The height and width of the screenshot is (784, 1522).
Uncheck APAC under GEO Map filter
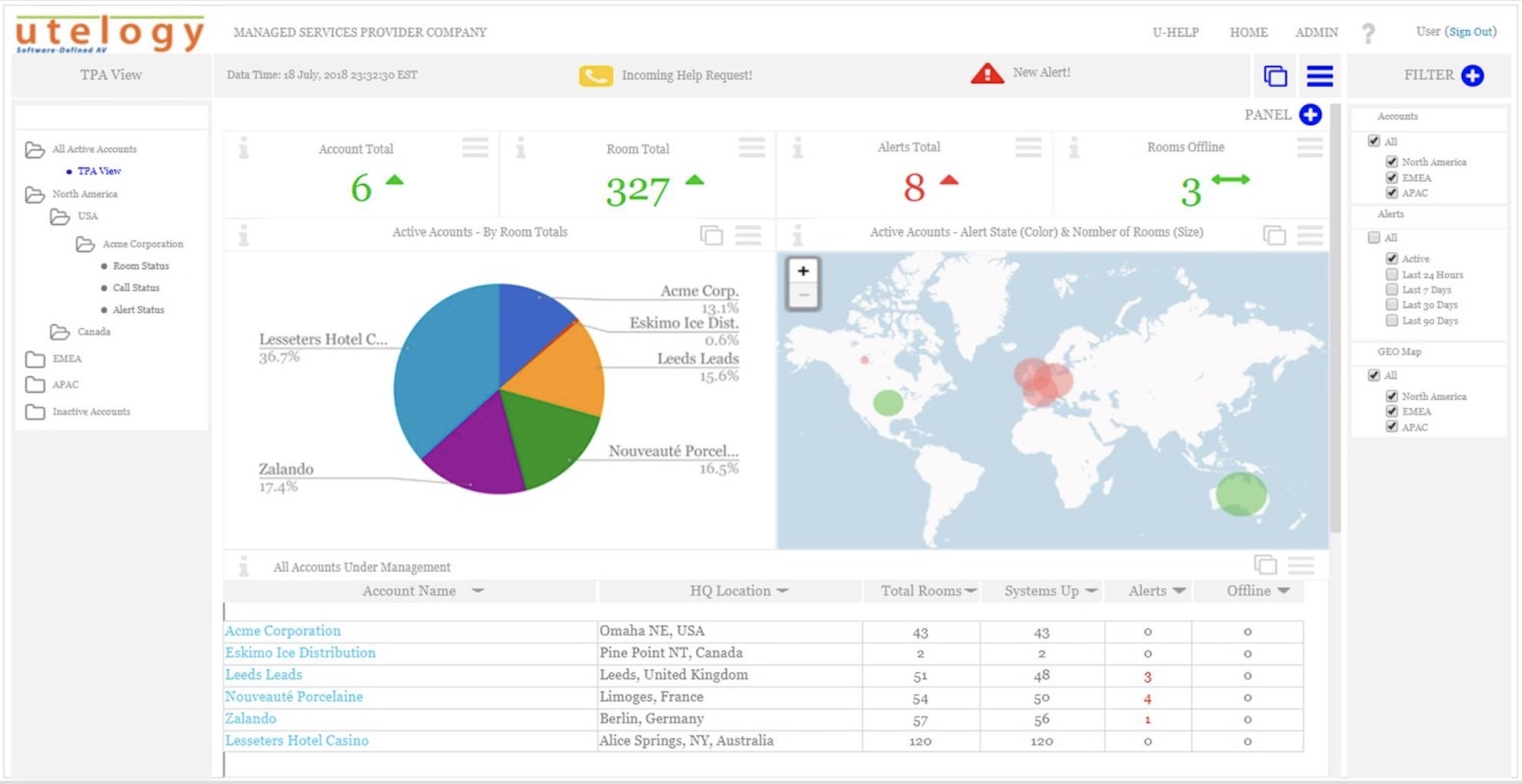point(1391,427)
